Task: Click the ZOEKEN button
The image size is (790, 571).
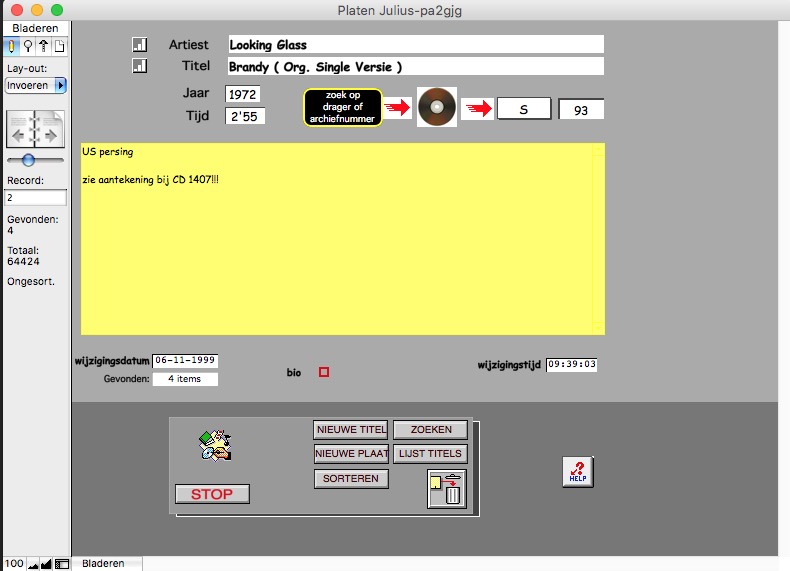Action: pyautogui.click(x=431, y=430)
